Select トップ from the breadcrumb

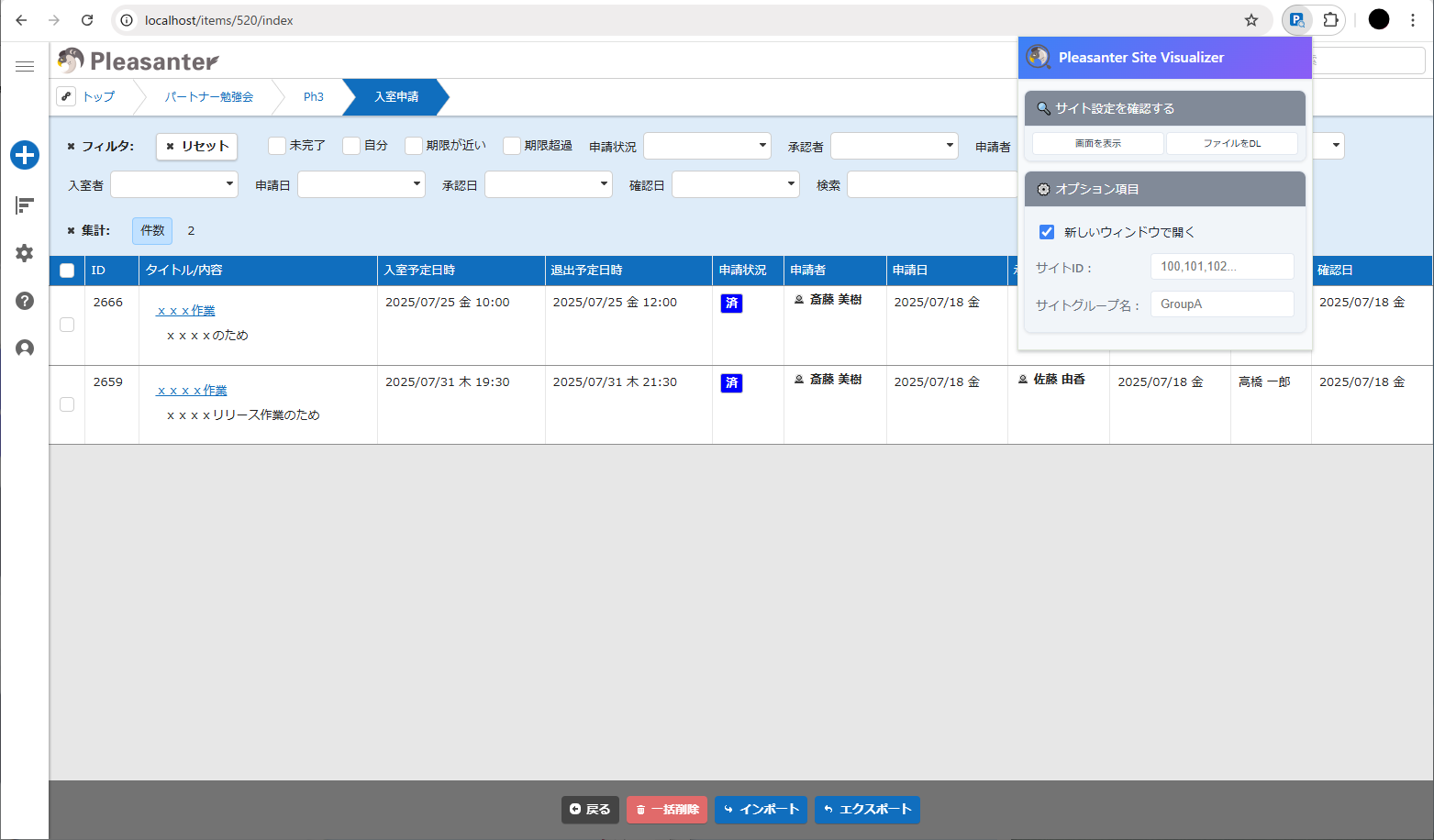pyautogui.click(x=97, y=96)
